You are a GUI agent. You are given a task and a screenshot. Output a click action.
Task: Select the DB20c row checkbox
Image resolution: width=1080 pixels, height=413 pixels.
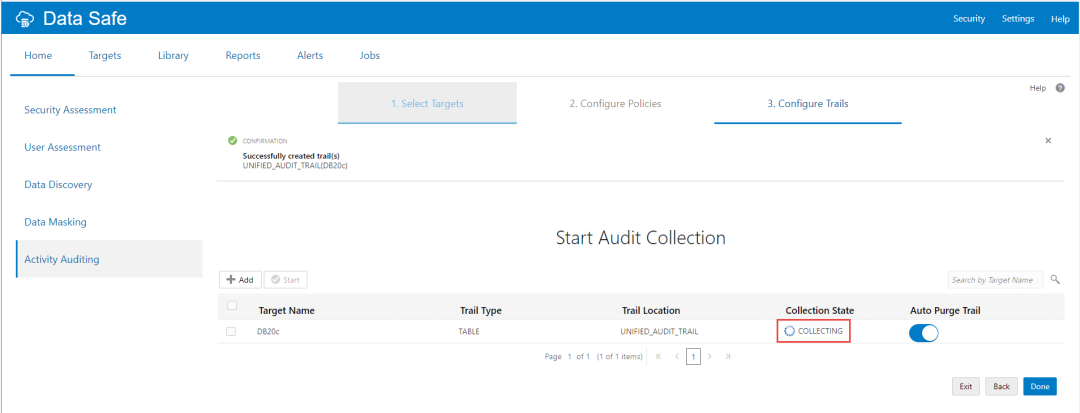pyautogui.click(x=231, y=331)
